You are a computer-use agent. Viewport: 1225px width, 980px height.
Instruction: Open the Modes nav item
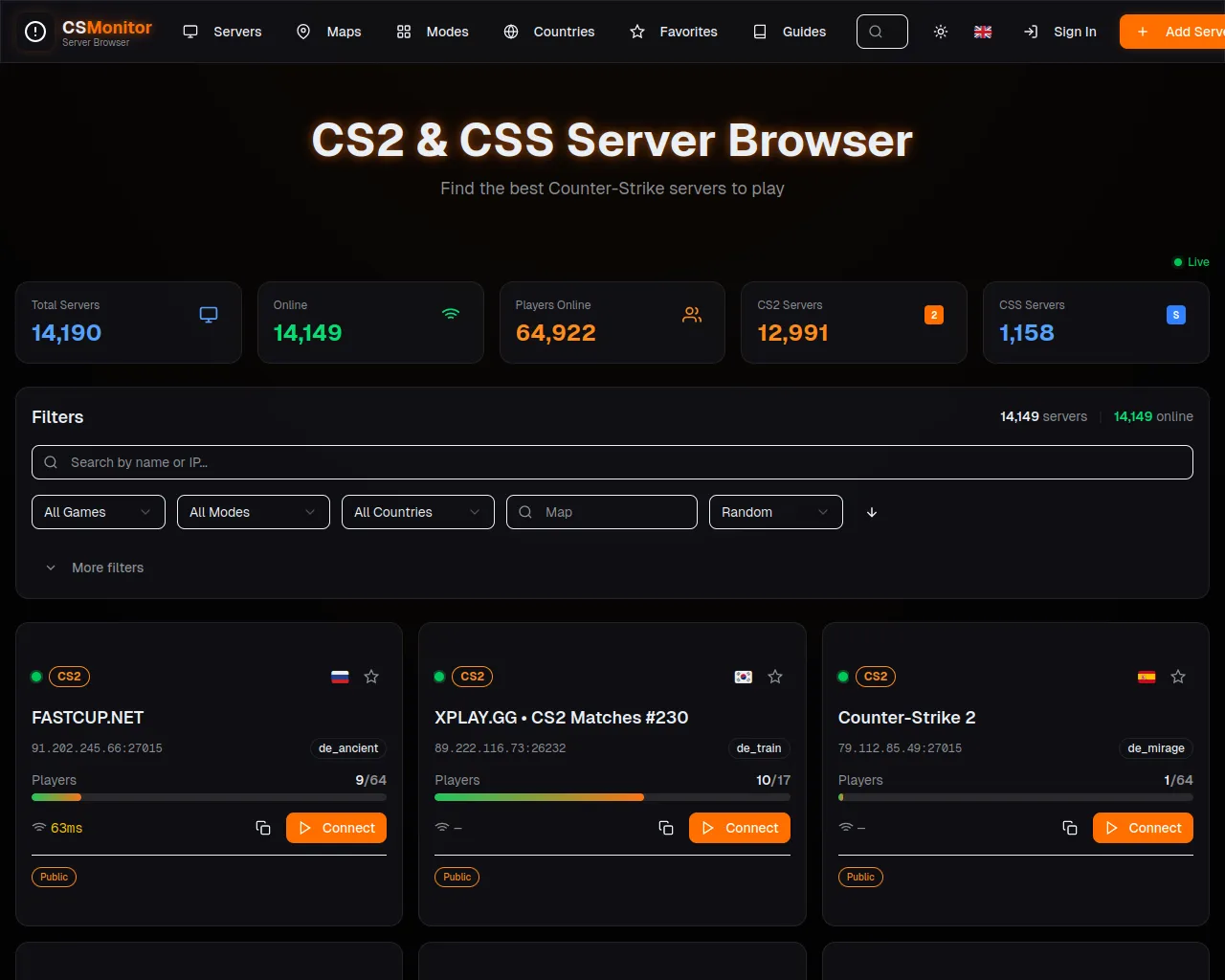point(433,32)
